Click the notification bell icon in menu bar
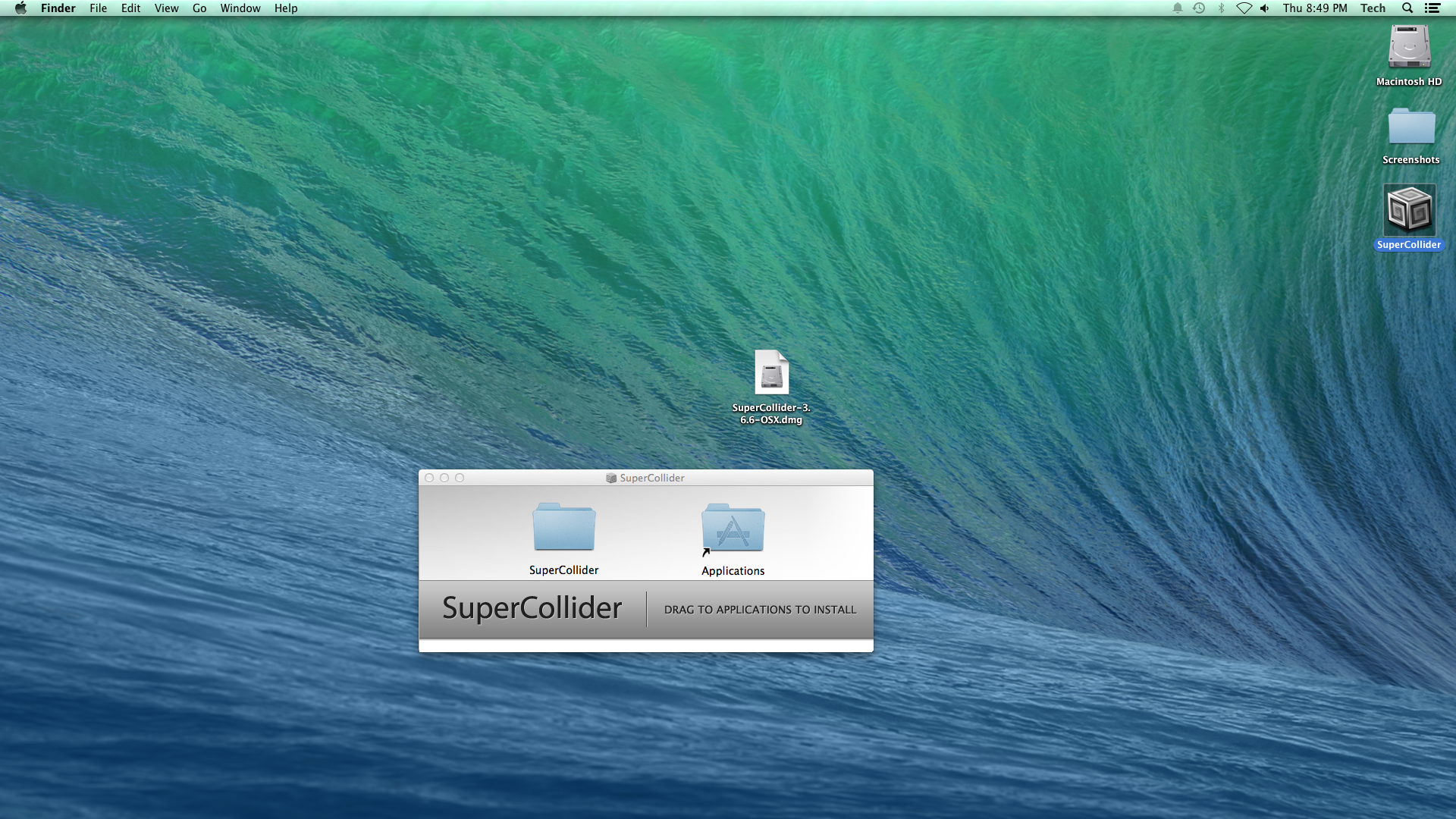 (1178, 8)
